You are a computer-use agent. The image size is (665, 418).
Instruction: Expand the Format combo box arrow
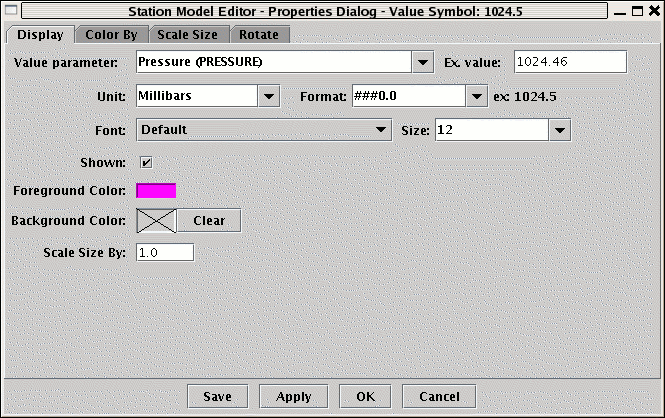[477, 96]
